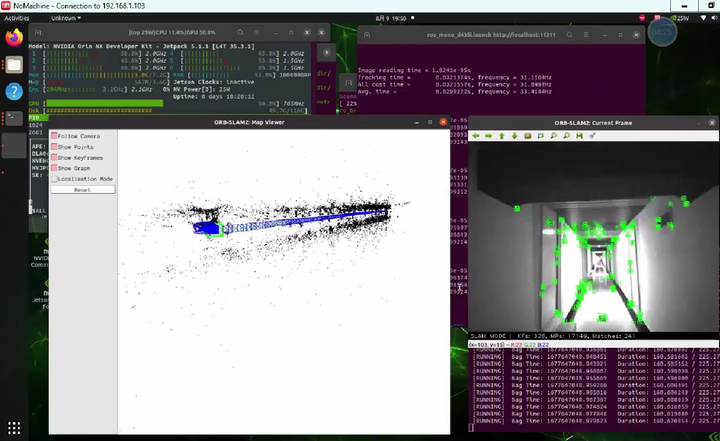This screenshot has width=720, height=441.
Task: Close the ORB-SLAM2 Map Viewer window
Action: 443,122
